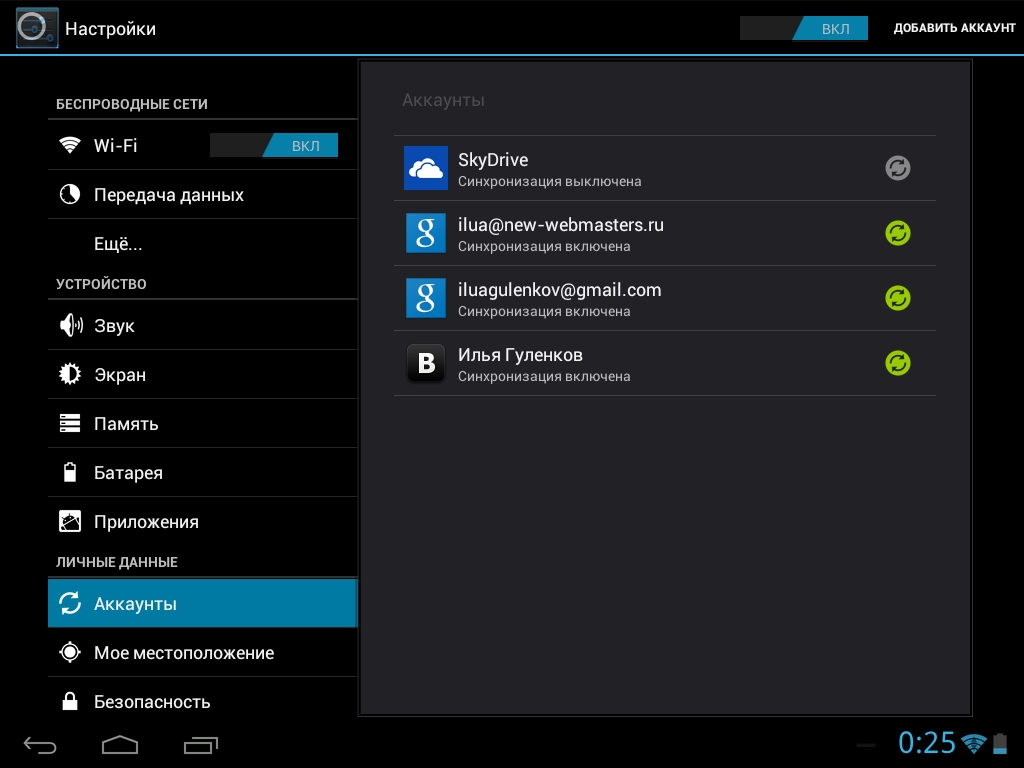Image resolution: width=1024 pixels, height=768 pixels.
Task: Open the Батарея settings section
Action: pos(128,473)
